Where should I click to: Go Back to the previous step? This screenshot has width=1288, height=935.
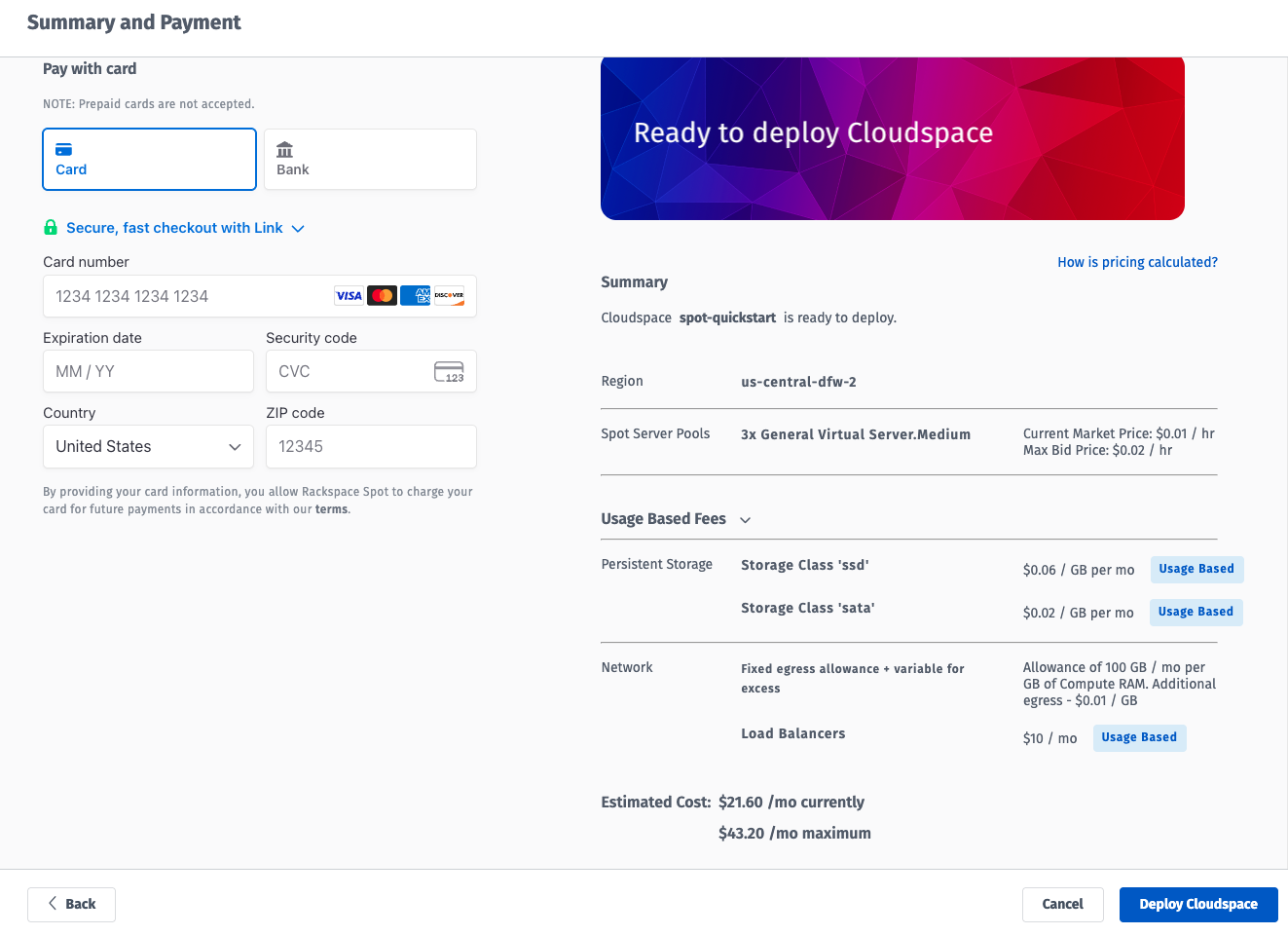[71, 905]
